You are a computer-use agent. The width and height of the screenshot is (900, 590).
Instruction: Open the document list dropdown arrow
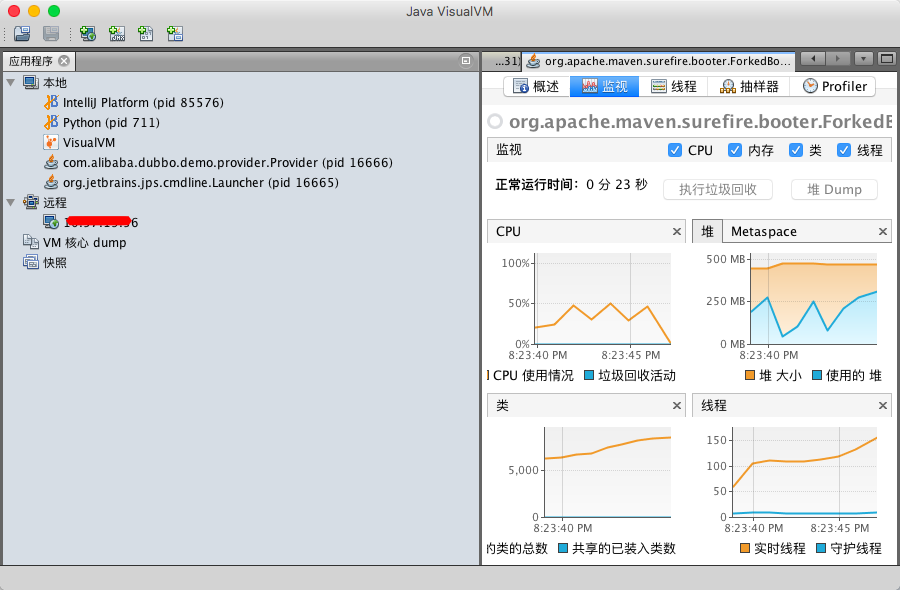pos(863,59)
